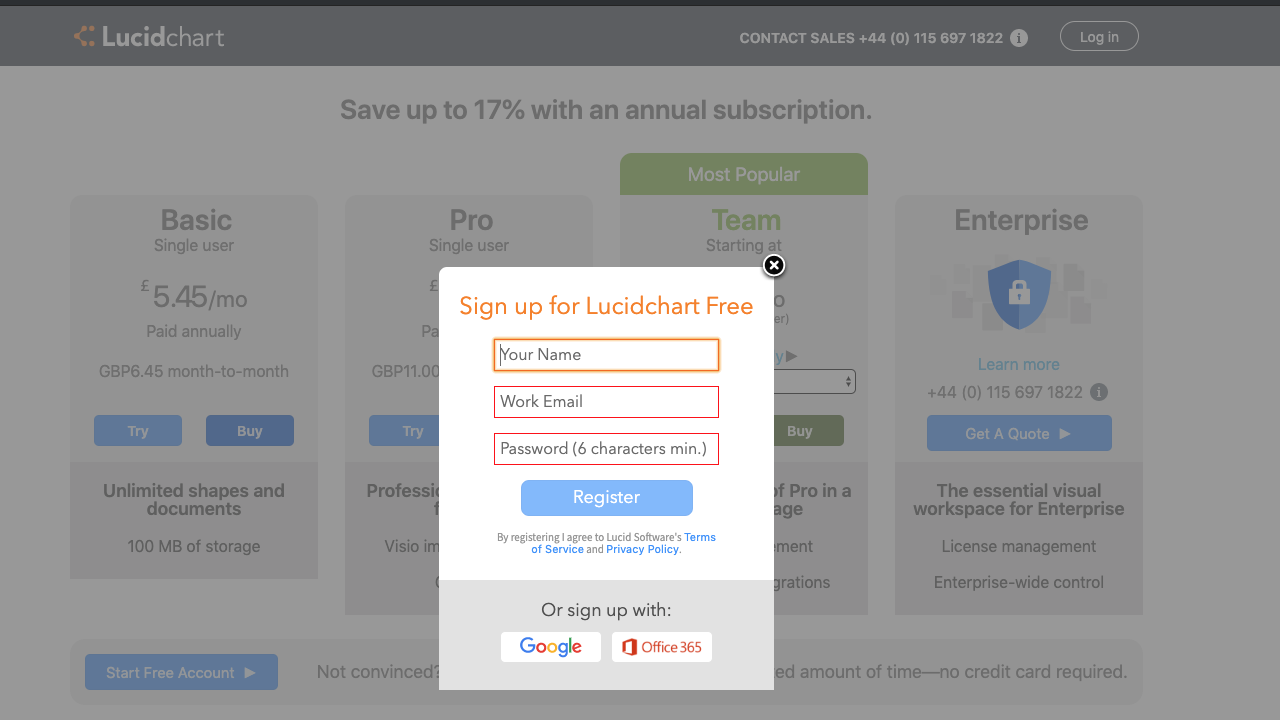Select the Password input field
1280x720 pixels.
[606, 449]
